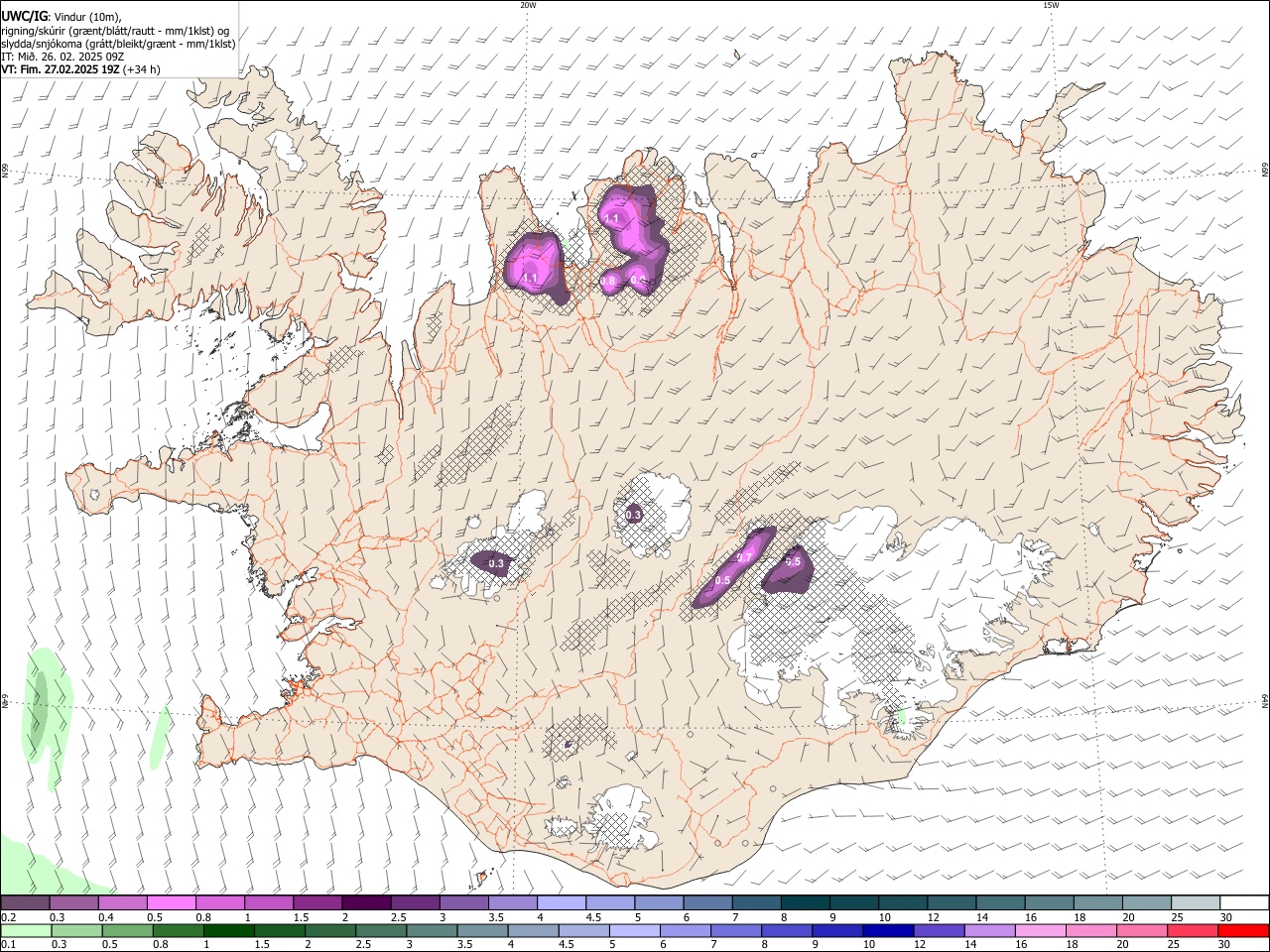Click the snow scale swatch starting at 1.5
Screen dimensions: 1270x952
[x=317, y=903]
